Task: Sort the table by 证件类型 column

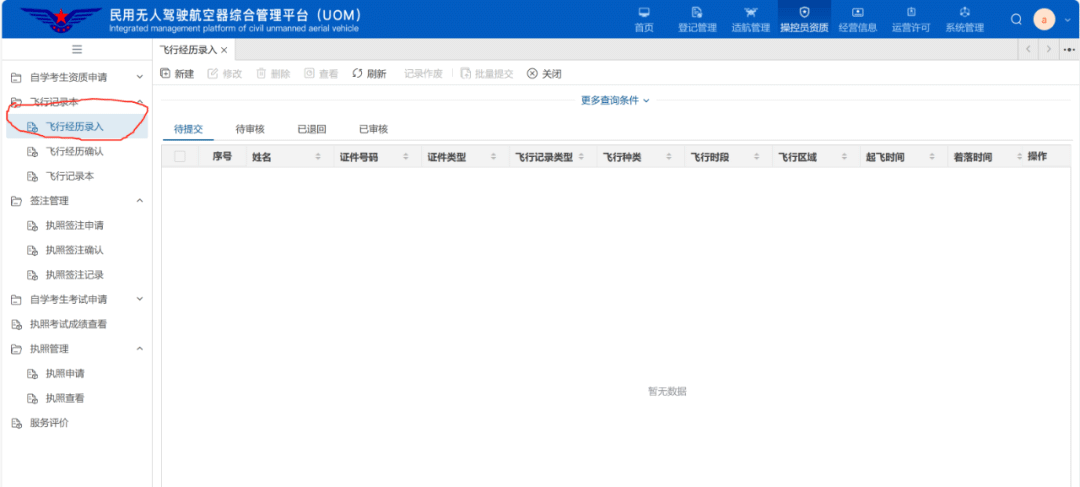Action: [494, 157]
